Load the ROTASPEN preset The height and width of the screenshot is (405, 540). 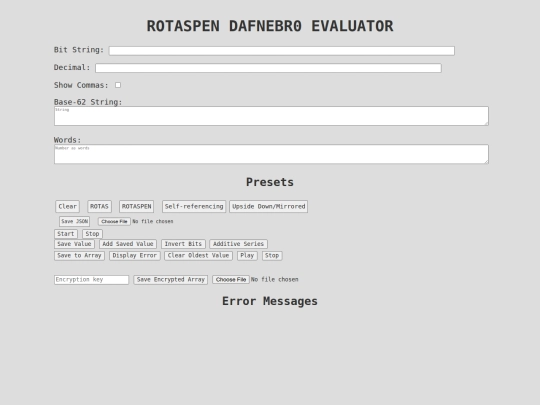point(136,207)
